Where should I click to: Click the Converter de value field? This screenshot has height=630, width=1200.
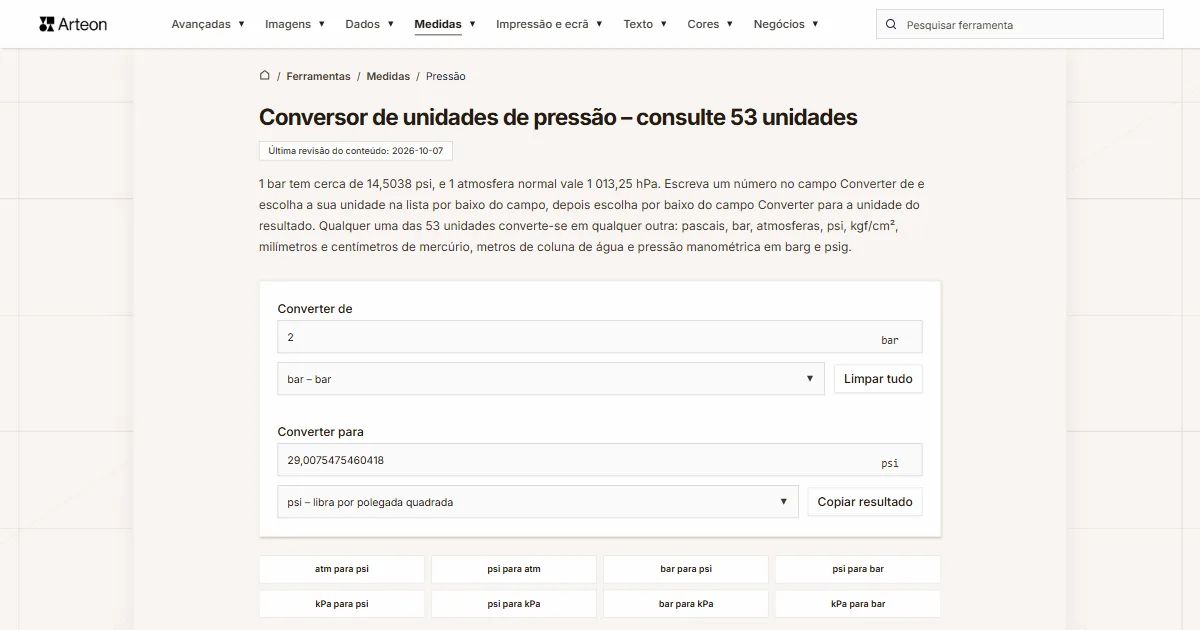pos(600,337)
